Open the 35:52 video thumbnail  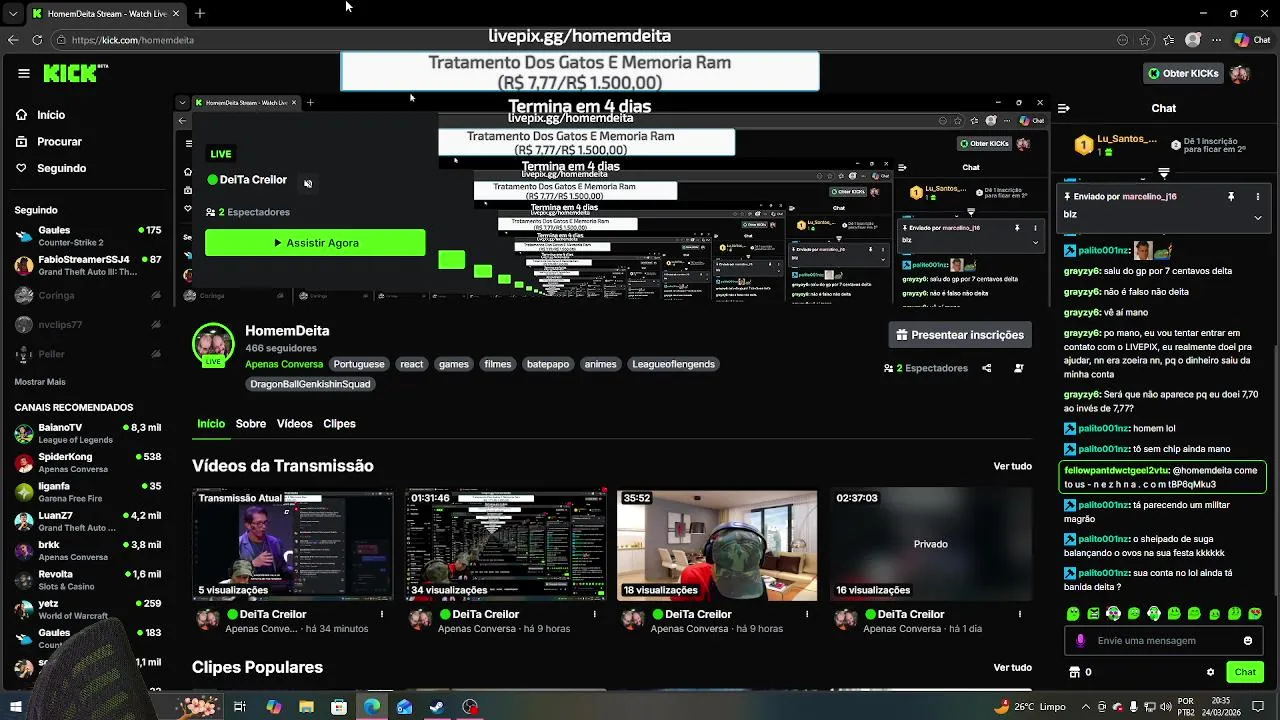pos(717,545)
